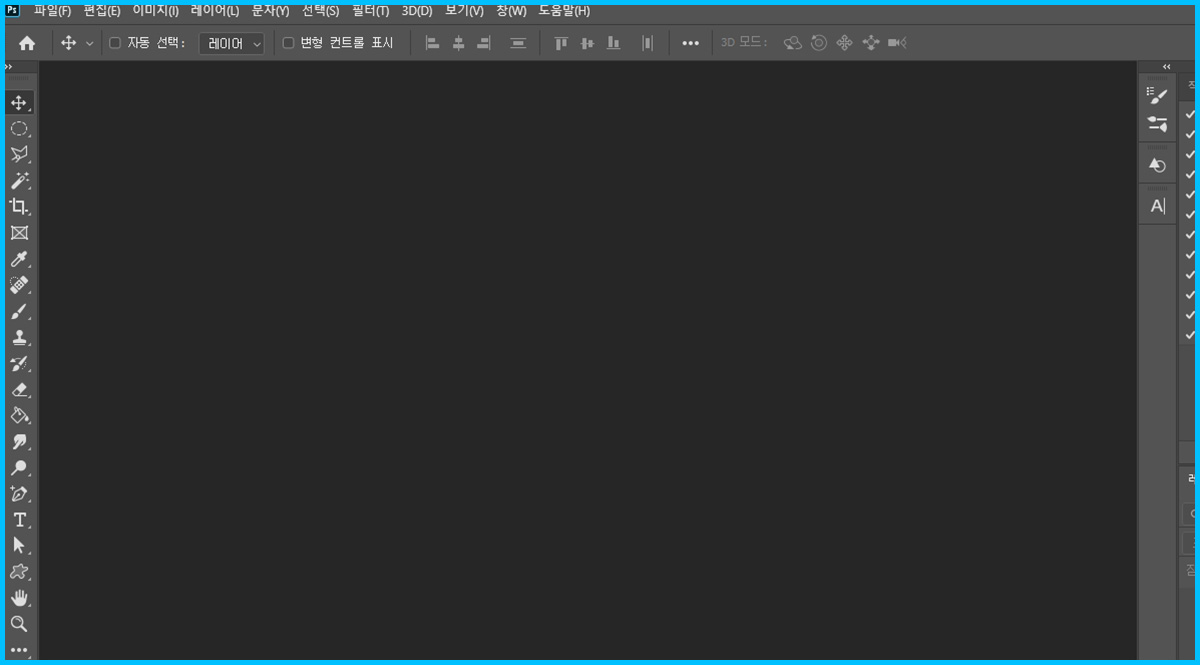Click the 3D Pan mode icon

845,43
